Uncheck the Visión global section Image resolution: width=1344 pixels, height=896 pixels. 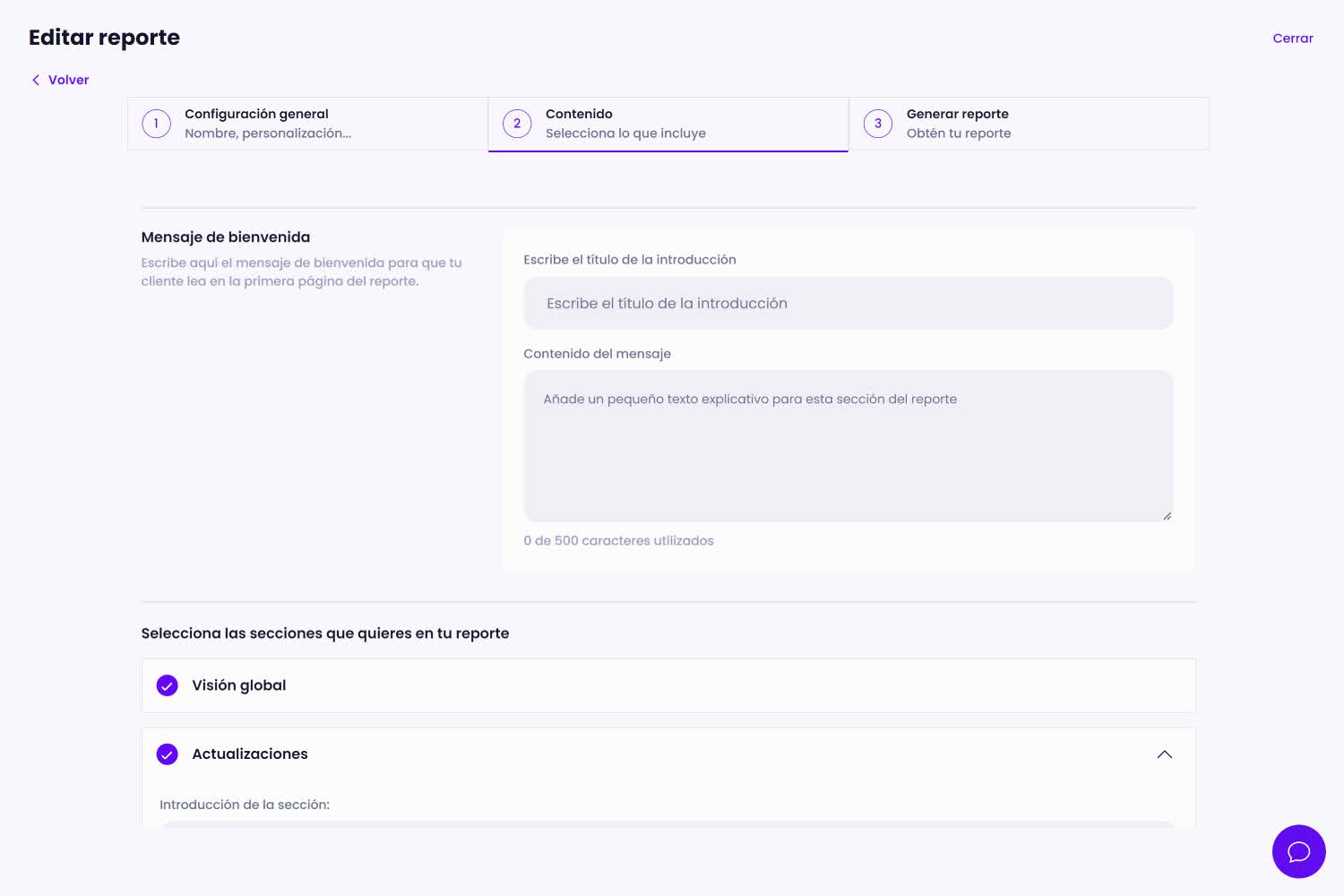tap(168, 685)
